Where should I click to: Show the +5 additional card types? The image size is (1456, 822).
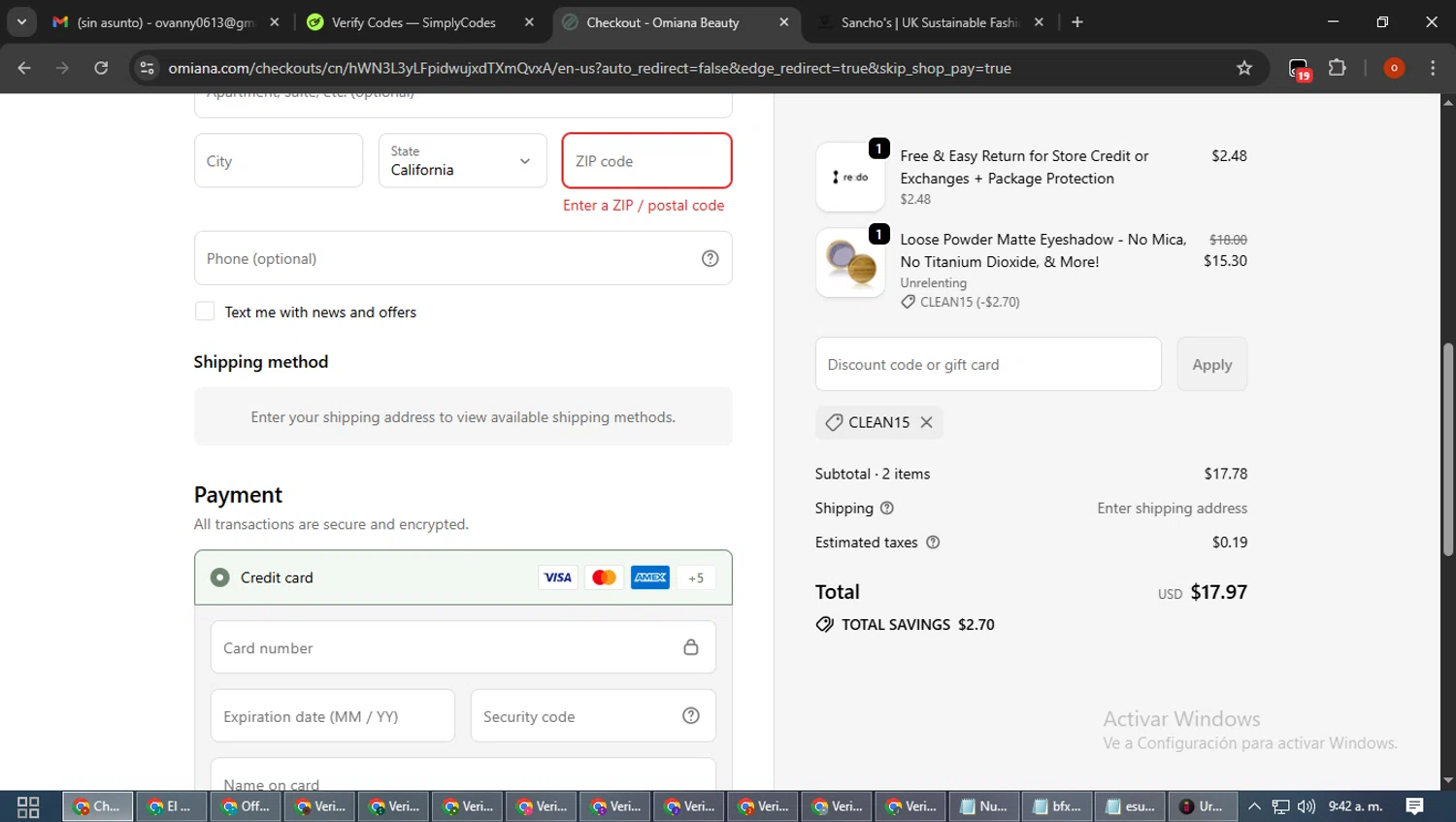click(x=696, y=577)
